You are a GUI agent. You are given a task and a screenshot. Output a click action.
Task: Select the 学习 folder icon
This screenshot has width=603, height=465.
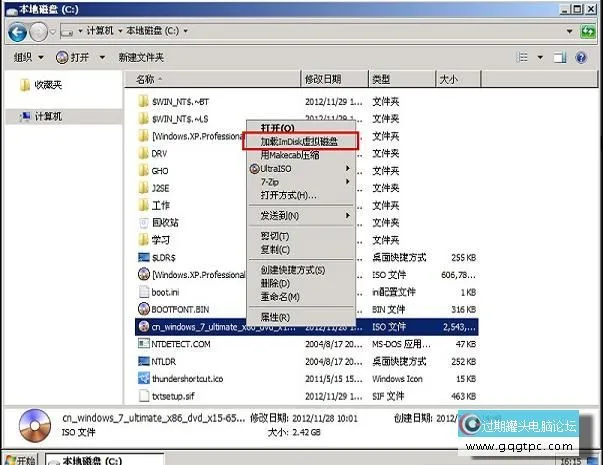coord(143,240)
